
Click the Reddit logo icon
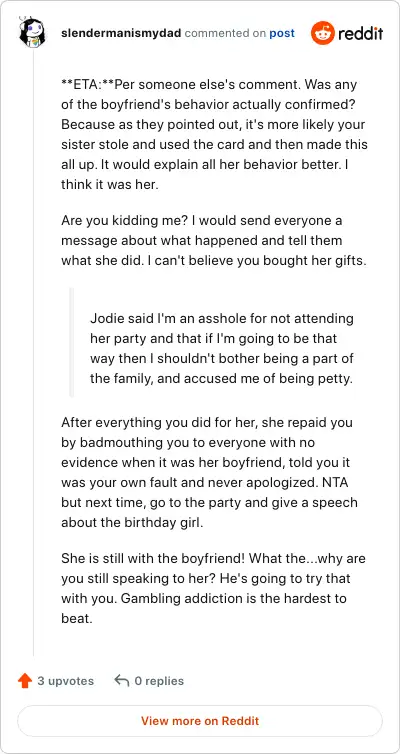pos(323,33)
